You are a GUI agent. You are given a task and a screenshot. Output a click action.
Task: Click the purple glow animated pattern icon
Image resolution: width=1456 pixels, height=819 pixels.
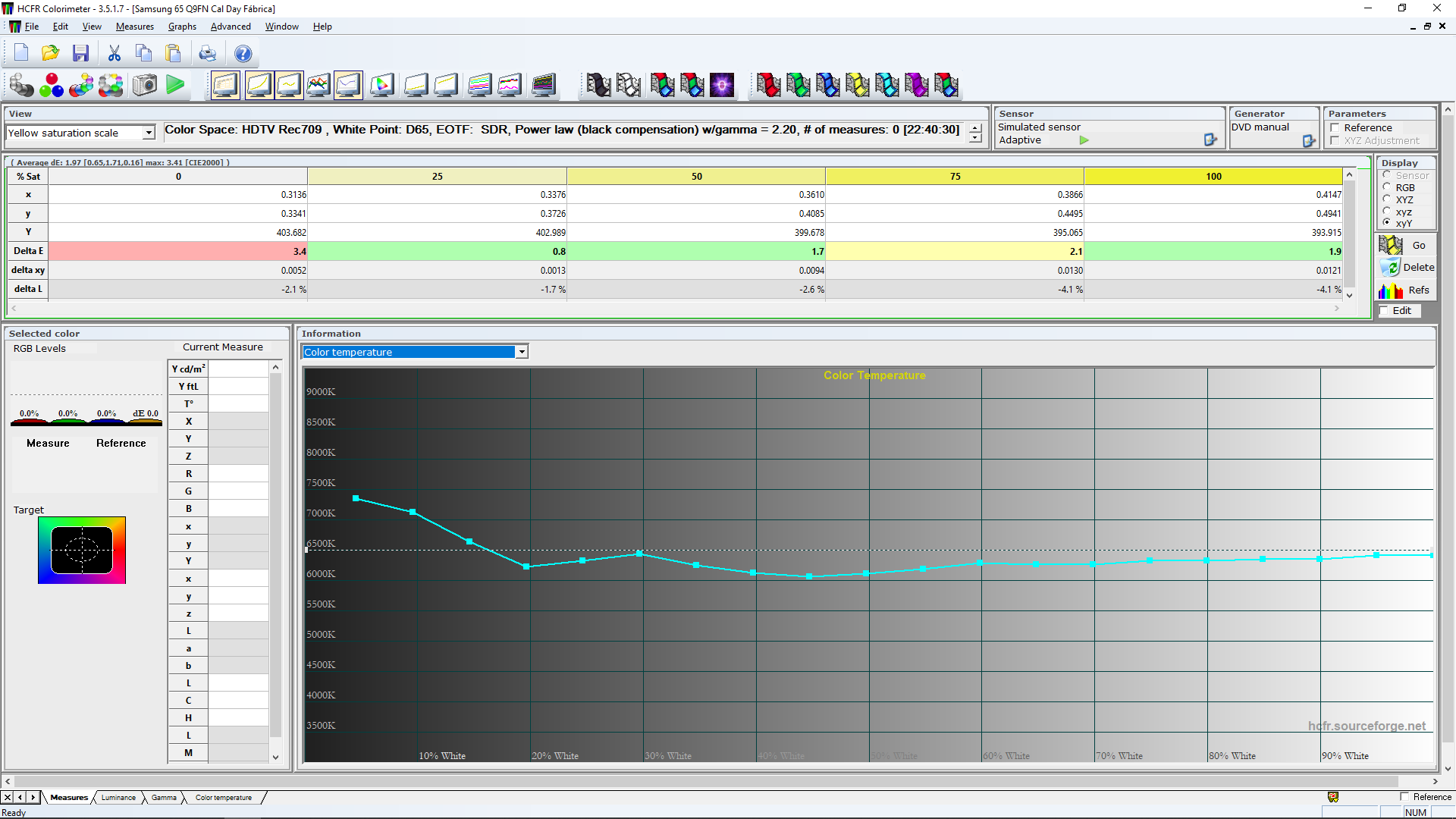click(x=721, y=85)
